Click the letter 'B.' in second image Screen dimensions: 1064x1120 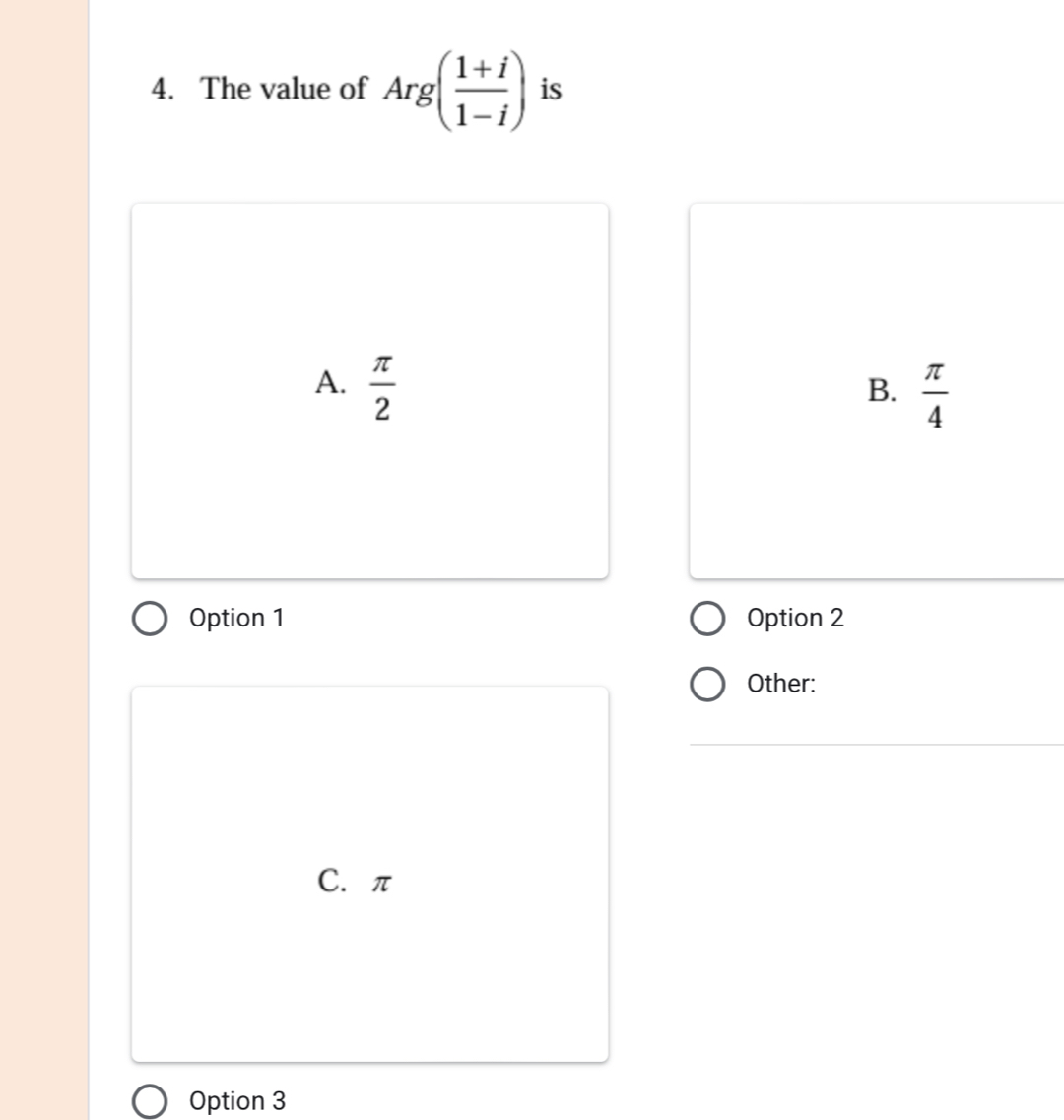click(x=882, y=391)
